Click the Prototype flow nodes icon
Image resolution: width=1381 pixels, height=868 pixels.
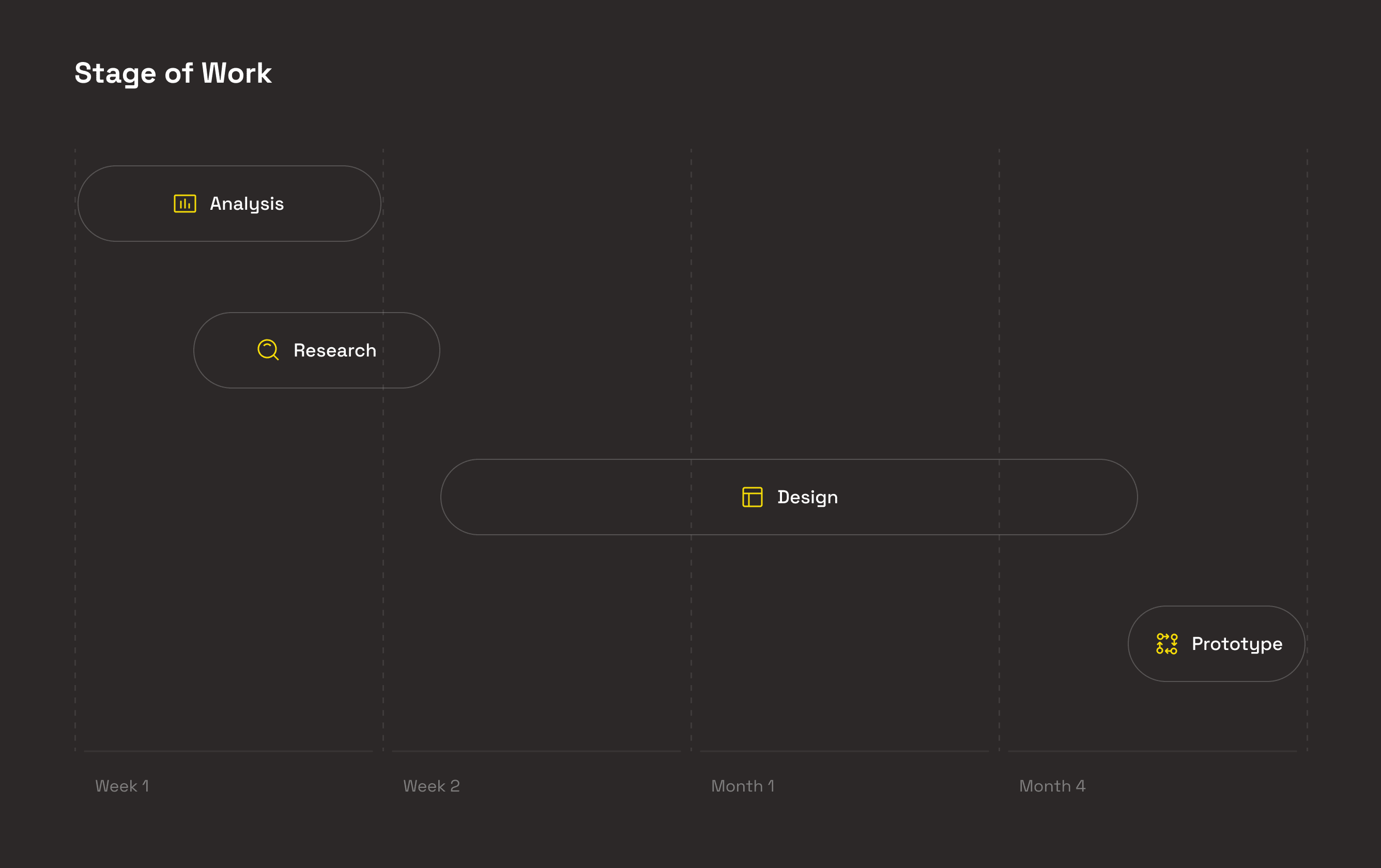click(x=1167, y=643)
